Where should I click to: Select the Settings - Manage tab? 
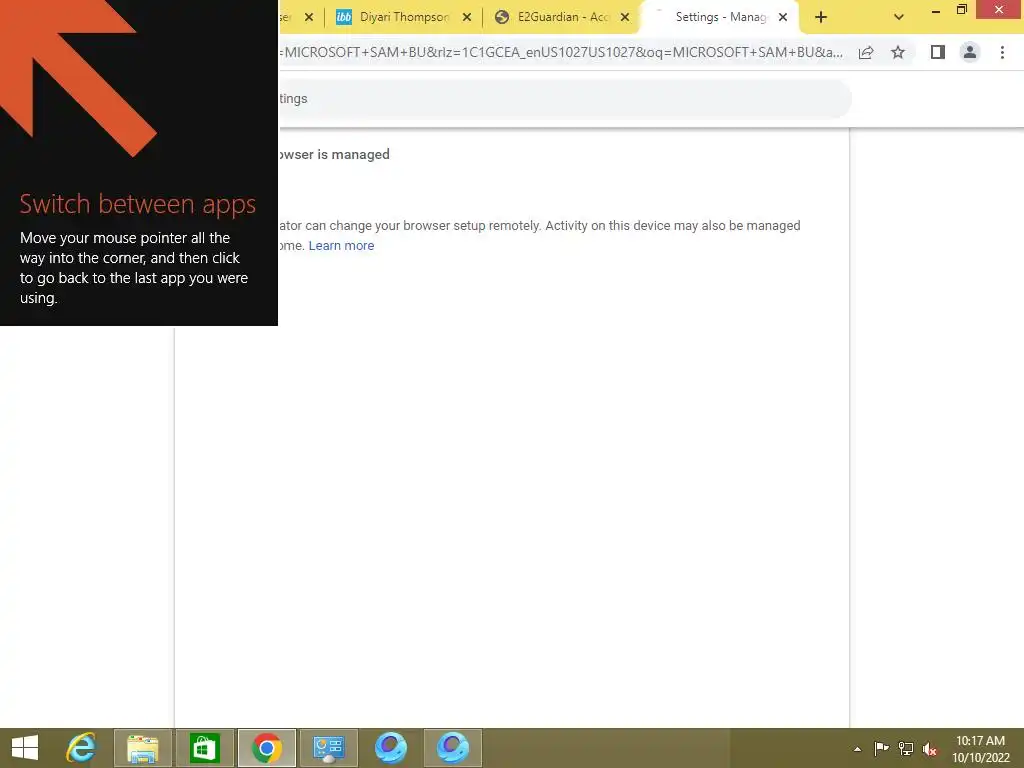coord(720,17)
